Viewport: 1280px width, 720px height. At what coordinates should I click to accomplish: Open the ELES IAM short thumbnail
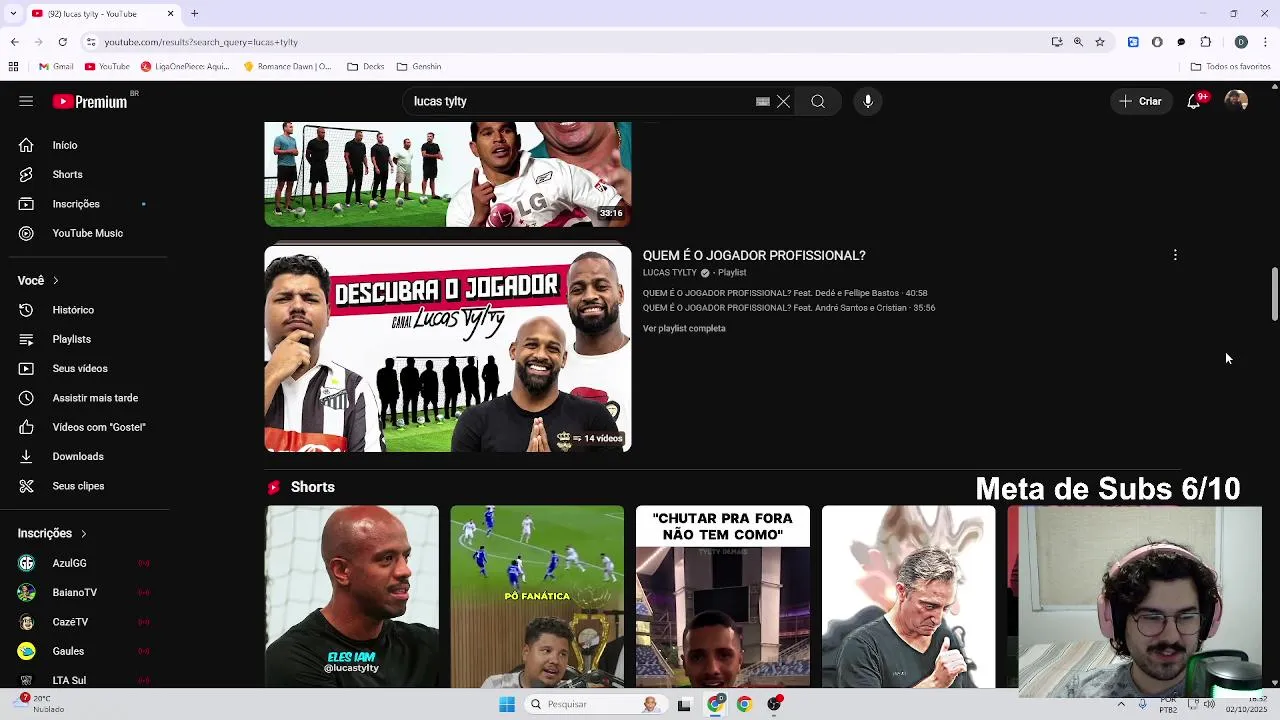pyautogui.click(x=352, y=597)
